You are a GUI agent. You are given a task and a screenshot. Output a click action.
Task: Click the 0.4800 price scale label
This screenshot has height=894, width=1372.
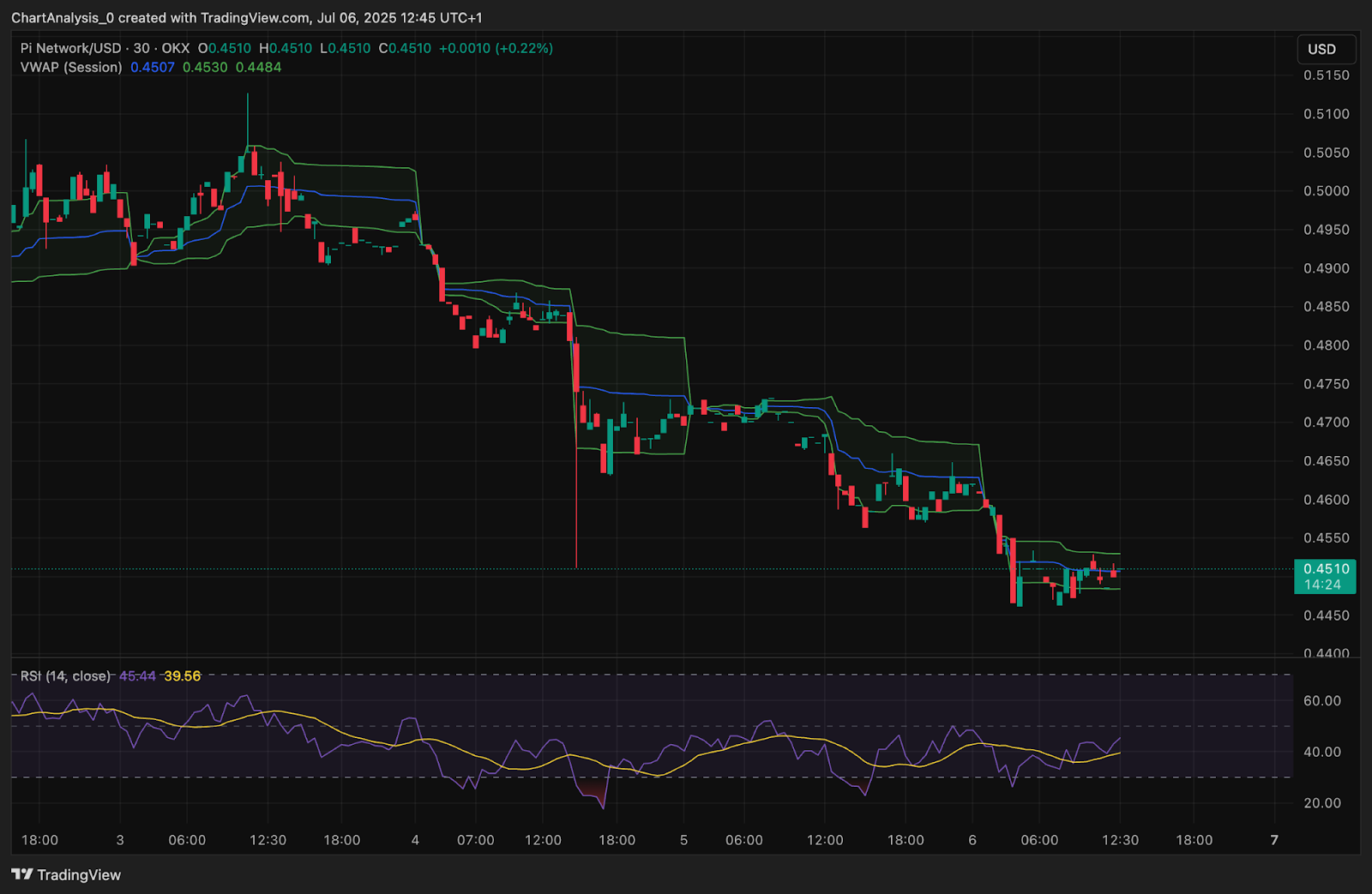(x=1326, y=345)
